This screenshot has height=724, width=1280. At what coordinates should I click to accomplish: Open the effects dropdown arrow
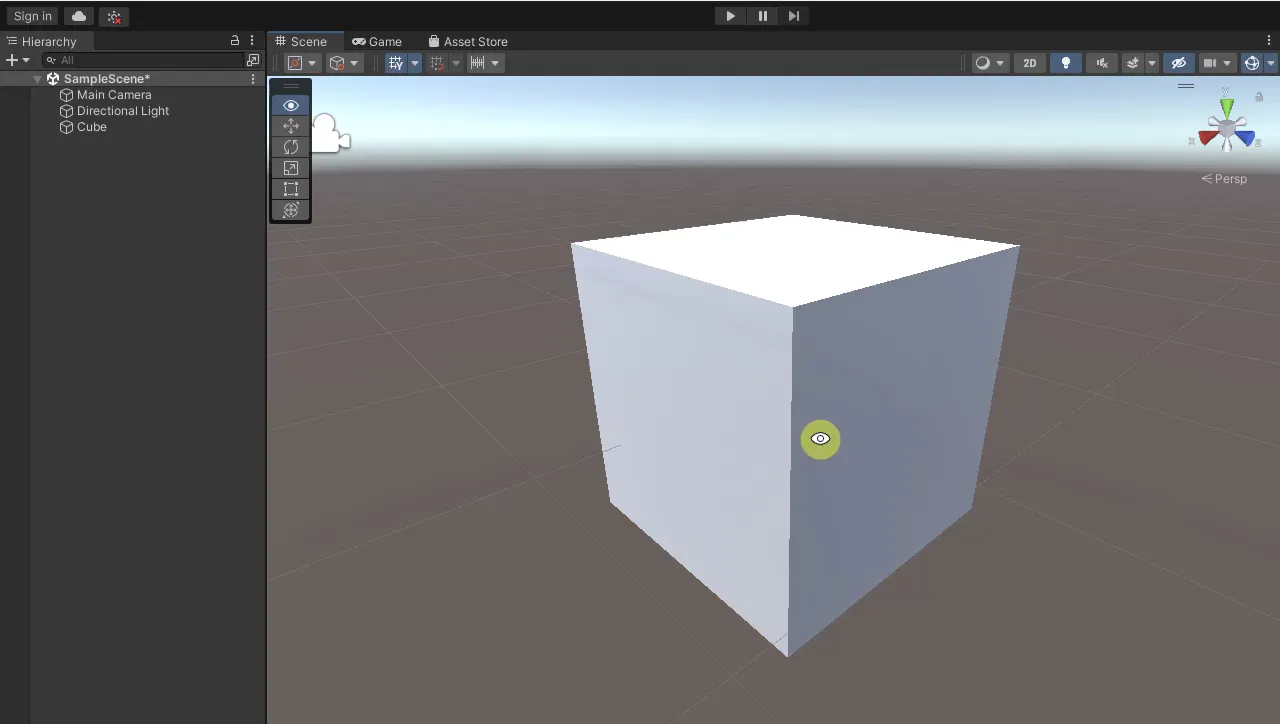(x=1152, y=63)
